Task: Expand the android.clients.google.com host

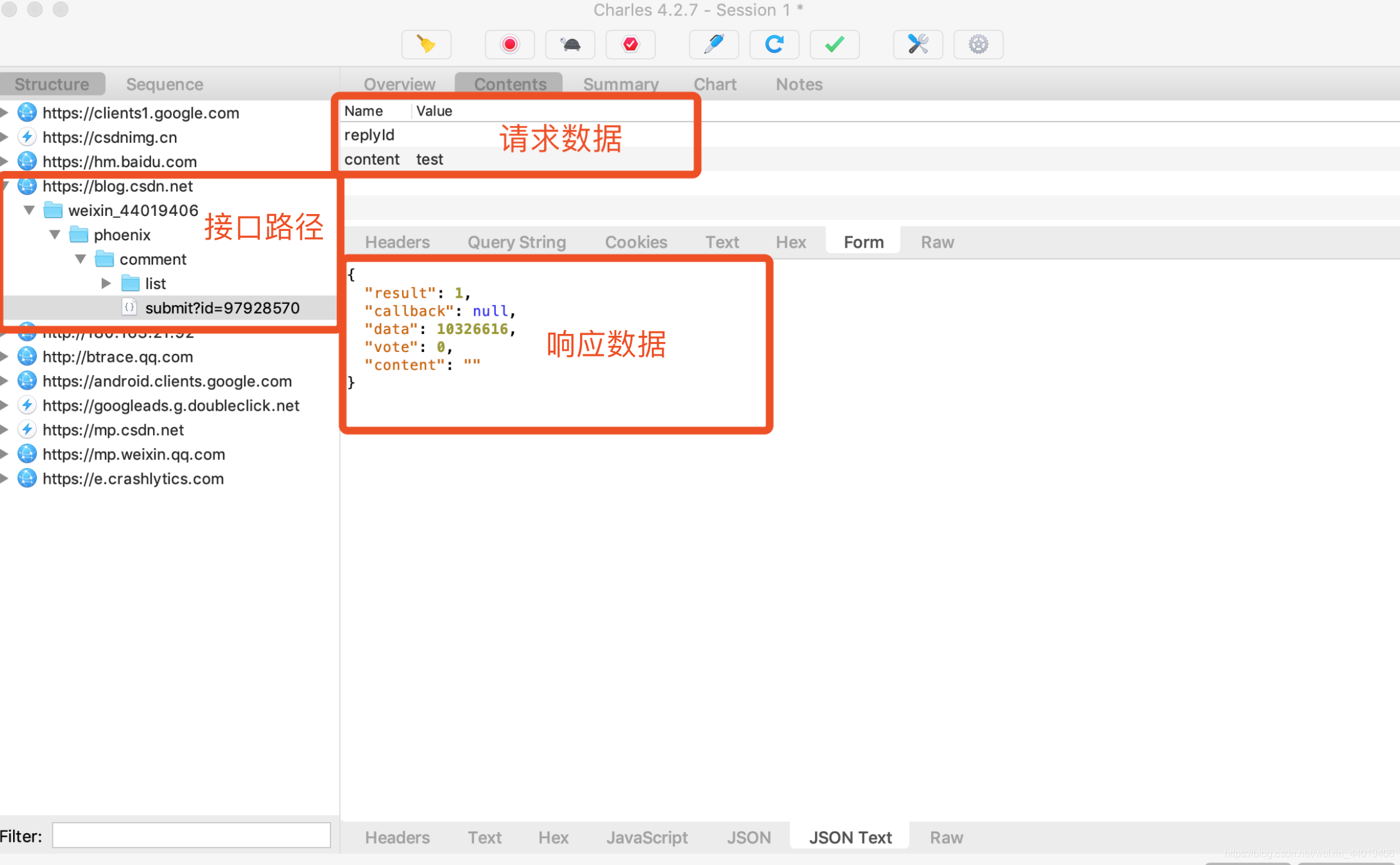Action: coord(4,381)
